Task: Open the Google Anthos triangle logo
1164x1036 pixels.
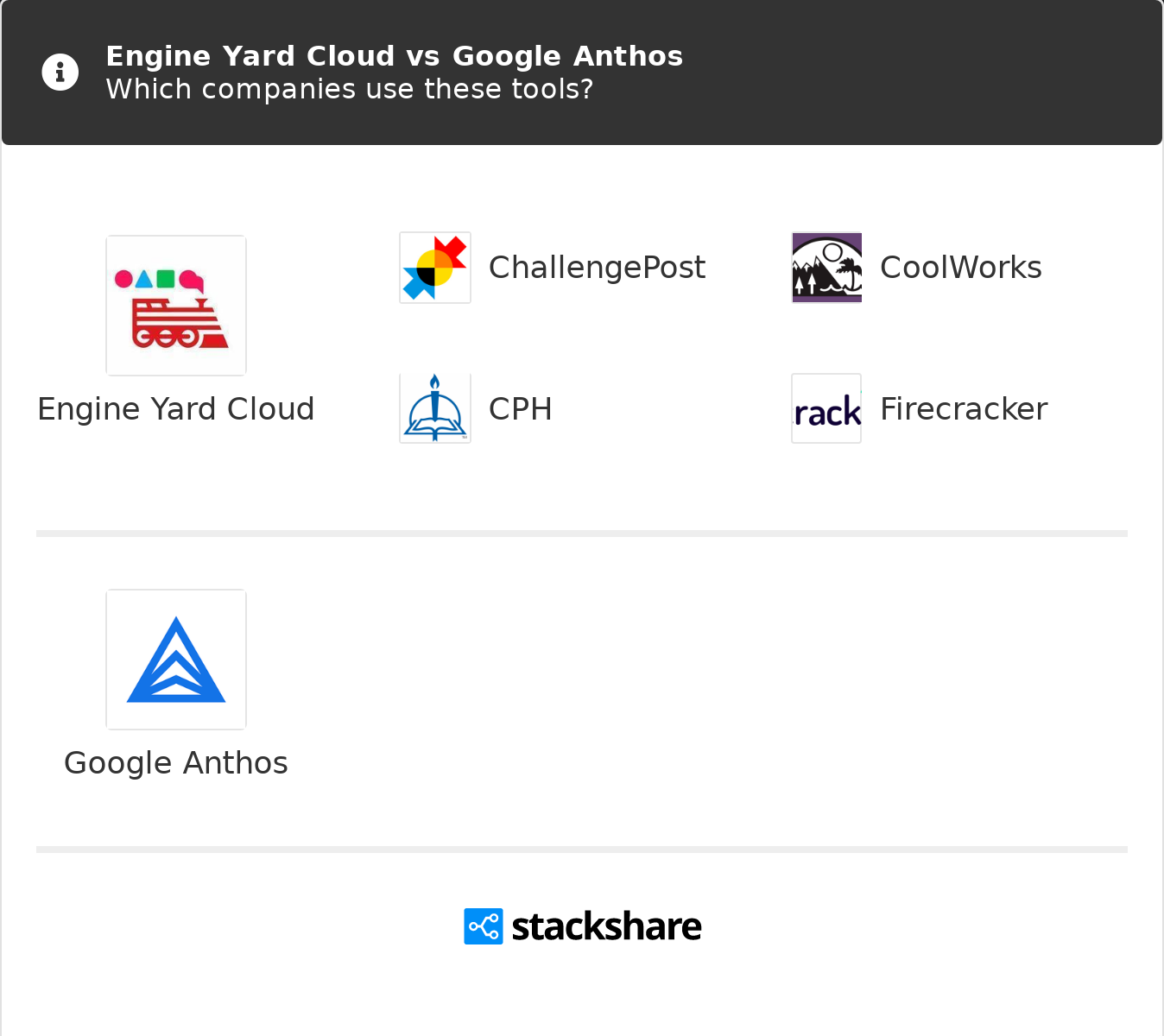Action: (176, 660)
